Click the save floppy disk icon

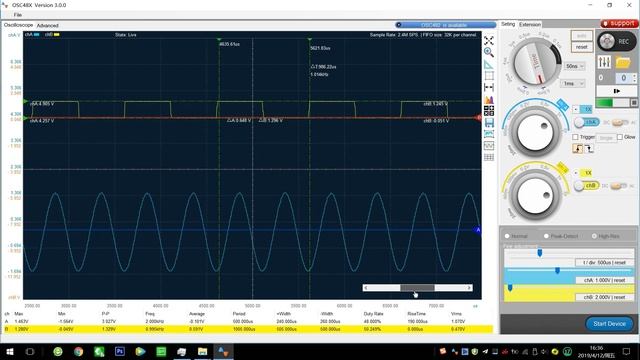coord(489,122)
